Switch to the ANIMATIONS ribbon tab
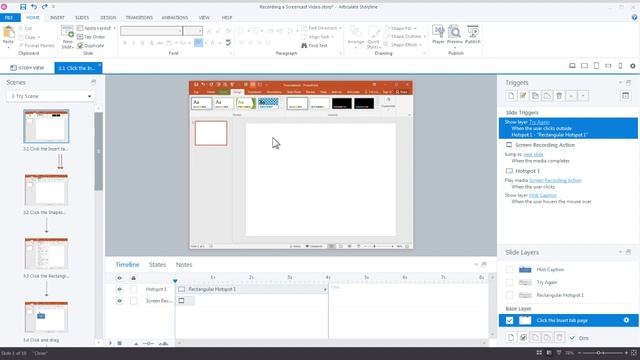Screen dimensions: 640x360 click(175, 18)
